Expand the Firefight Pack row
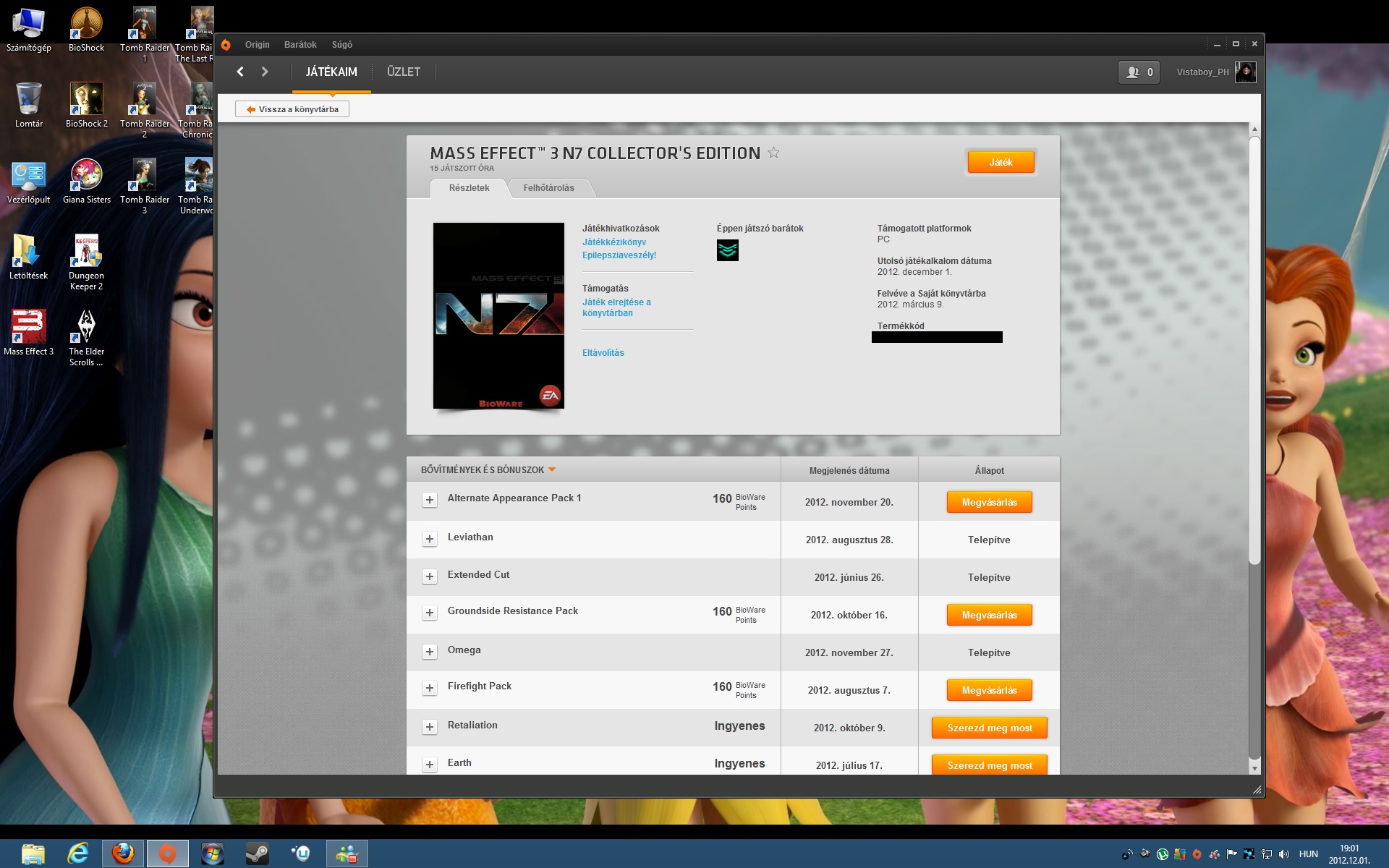The height and width of the screenshot is (868, 1389). tap(430, 688)
